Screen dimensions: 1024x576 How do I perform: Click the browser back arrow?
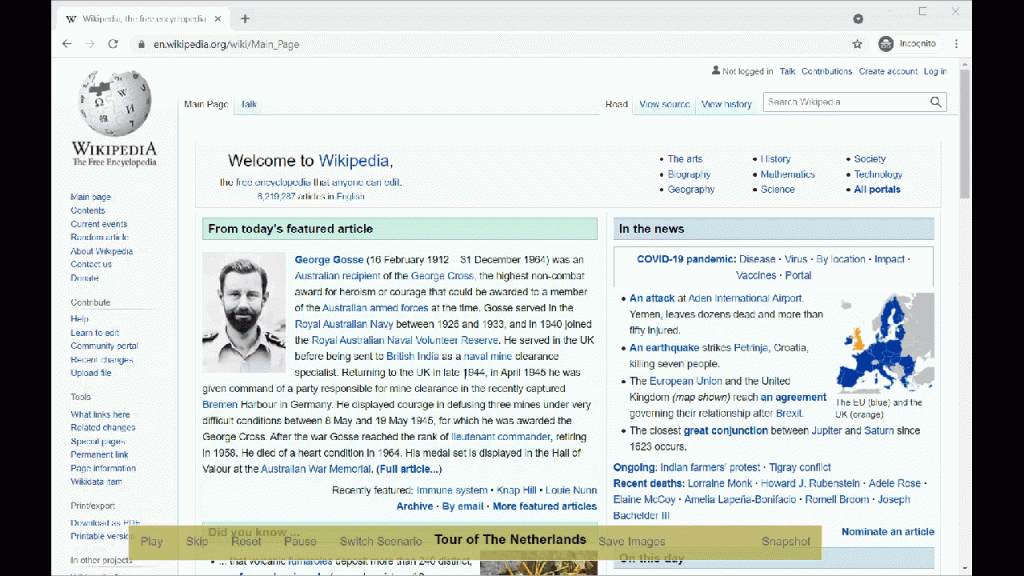click(67, 44)
